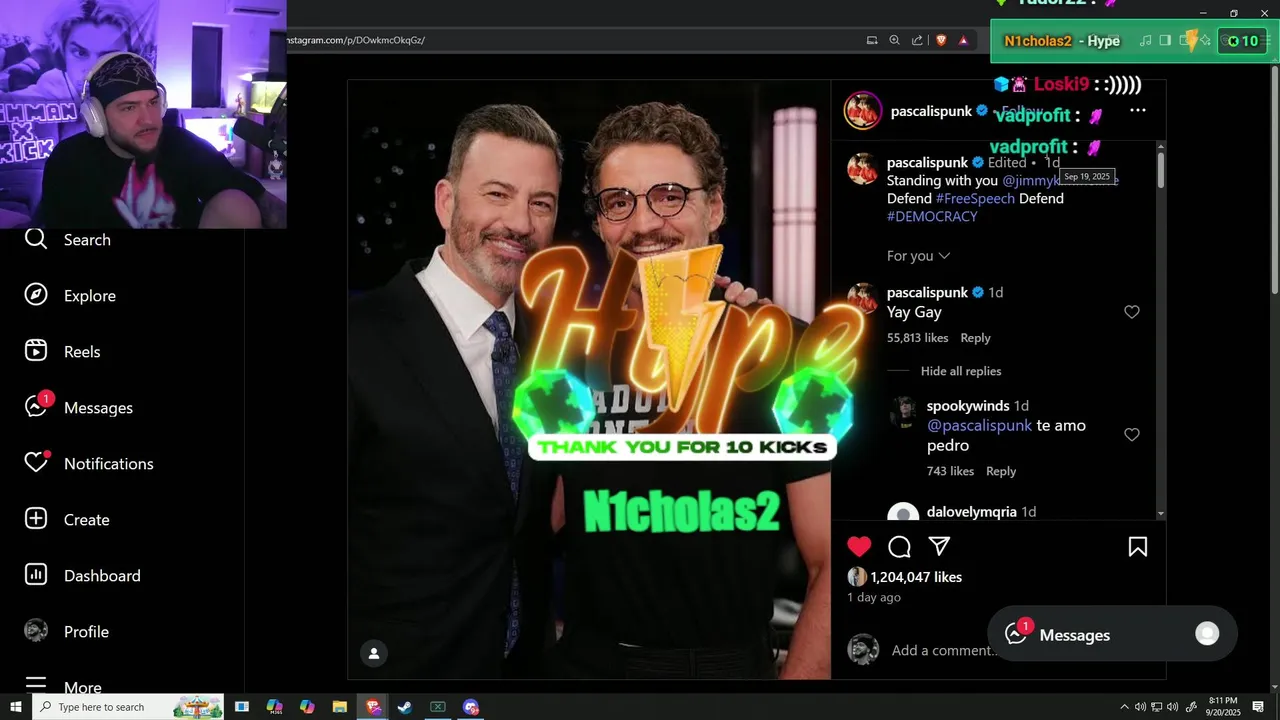
Task: Open the Explore compass in sidebar
Action: click(x=70, y=296)
